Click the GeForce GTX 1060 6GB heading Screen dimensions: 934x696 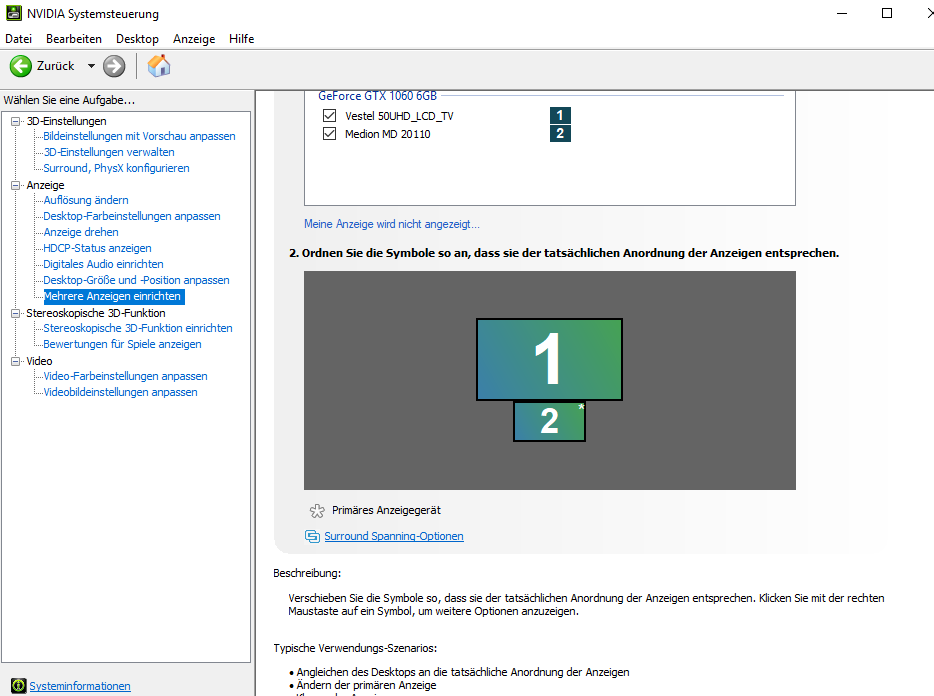[x=378, y=96]
